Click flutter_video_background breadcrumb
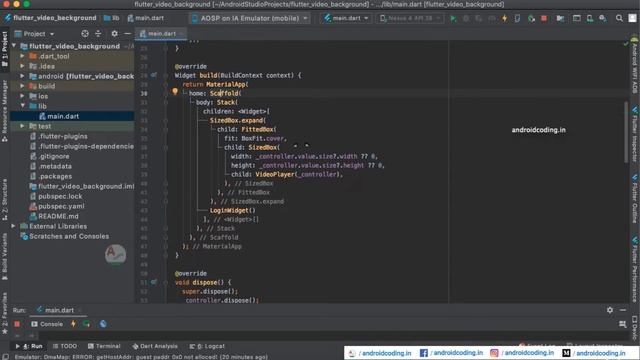640x360 pixels. coord(51,18)
